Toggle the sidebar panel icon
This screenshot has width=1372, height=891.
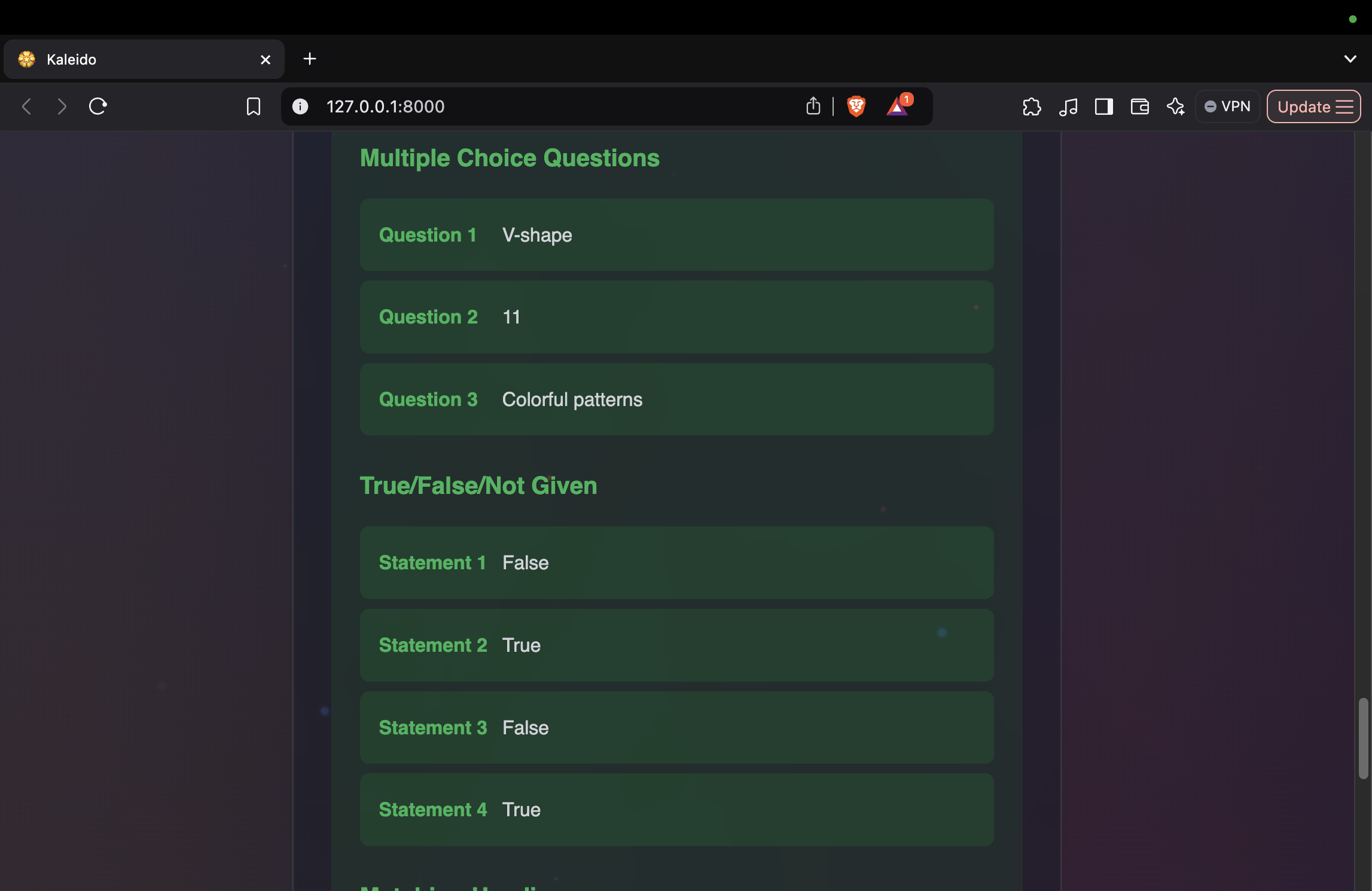tap(1103, 106)
